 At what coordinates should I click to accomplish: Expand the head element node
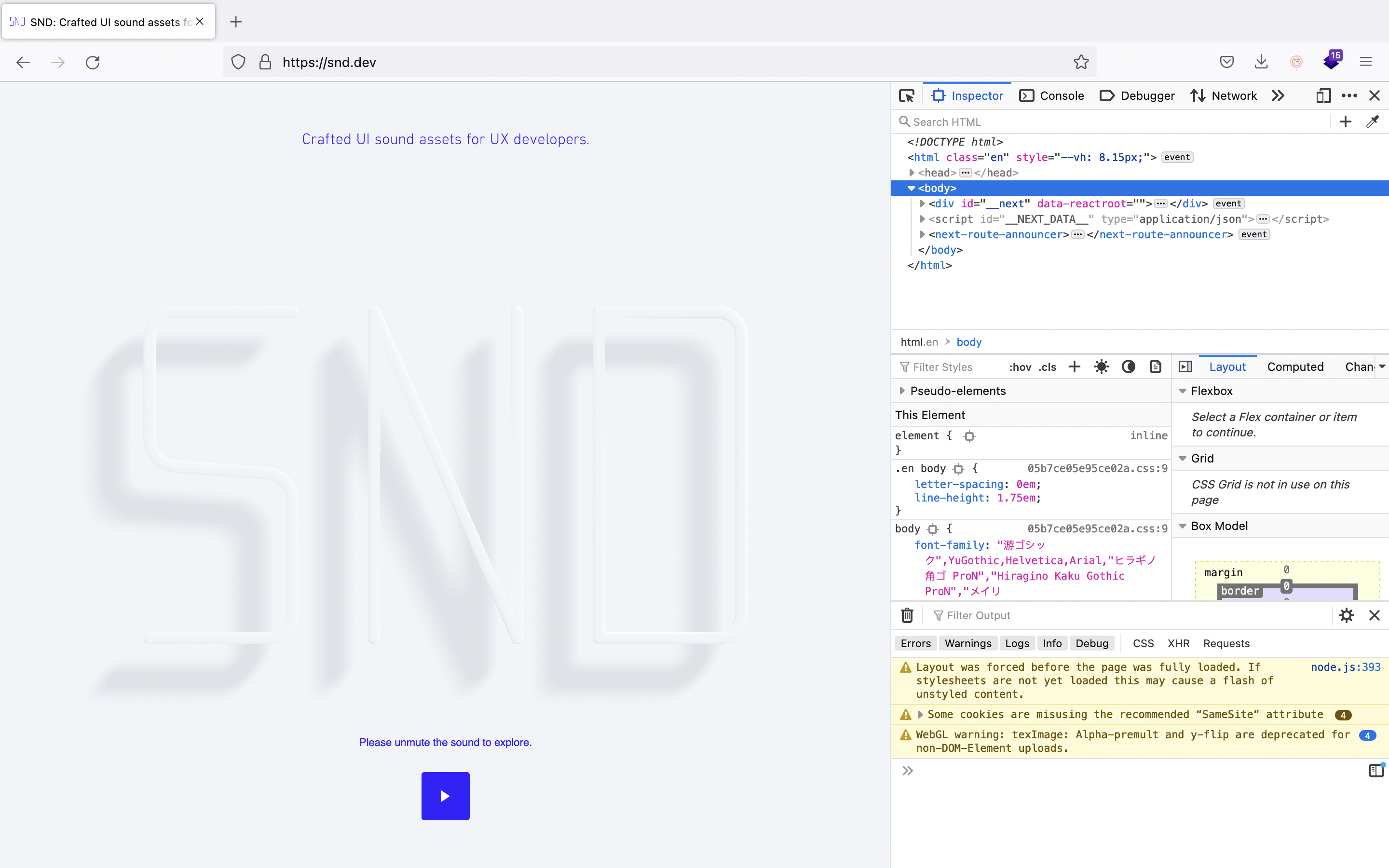pyautogui.click(x=913, y=172)
